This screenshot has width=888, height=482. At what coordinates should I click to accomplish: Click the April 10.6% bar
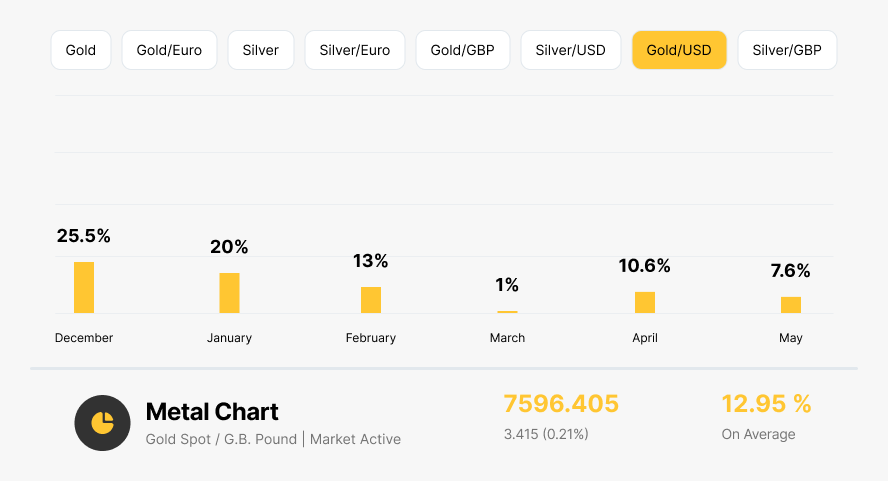pos(645,302)
